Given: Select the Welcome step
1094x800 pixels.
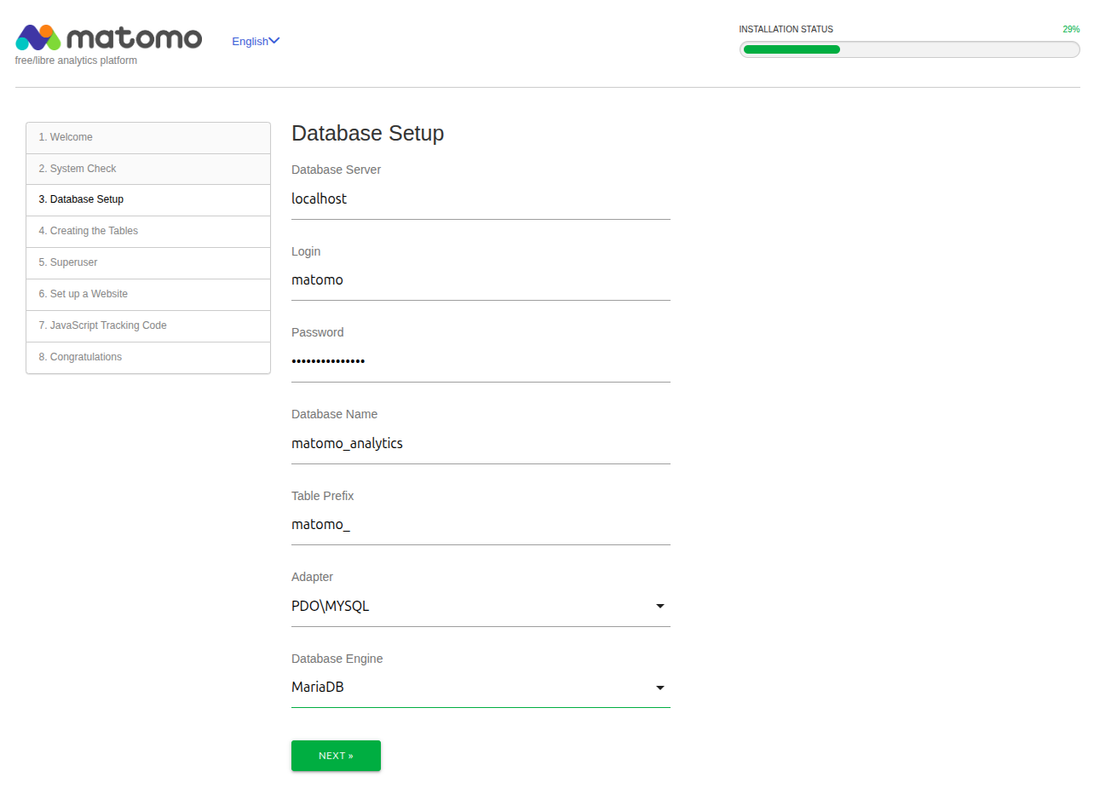Looking at the screenshot, I should click(148, 137).
